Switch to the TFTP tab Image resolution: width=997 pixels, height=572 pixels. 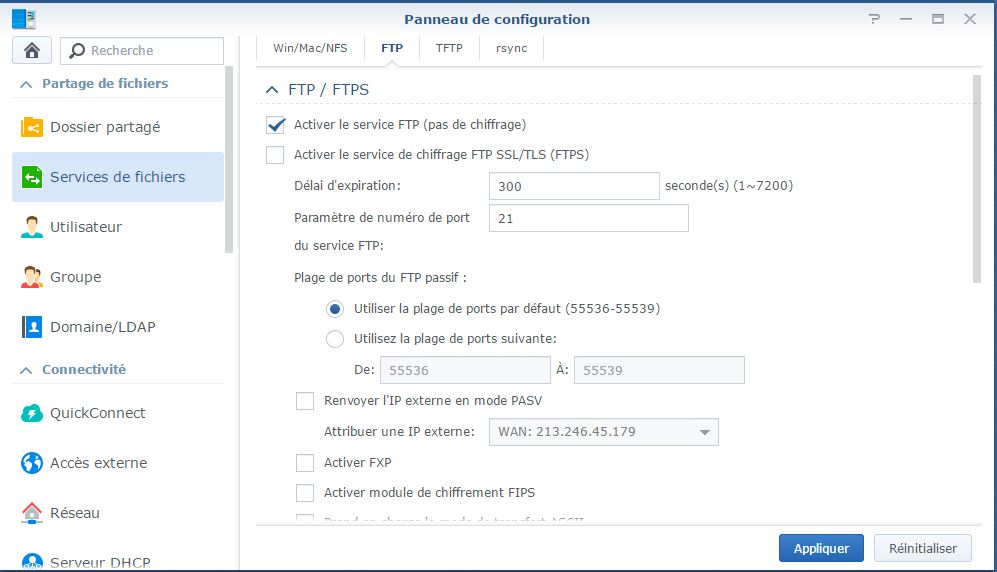[x=449, y=48]
